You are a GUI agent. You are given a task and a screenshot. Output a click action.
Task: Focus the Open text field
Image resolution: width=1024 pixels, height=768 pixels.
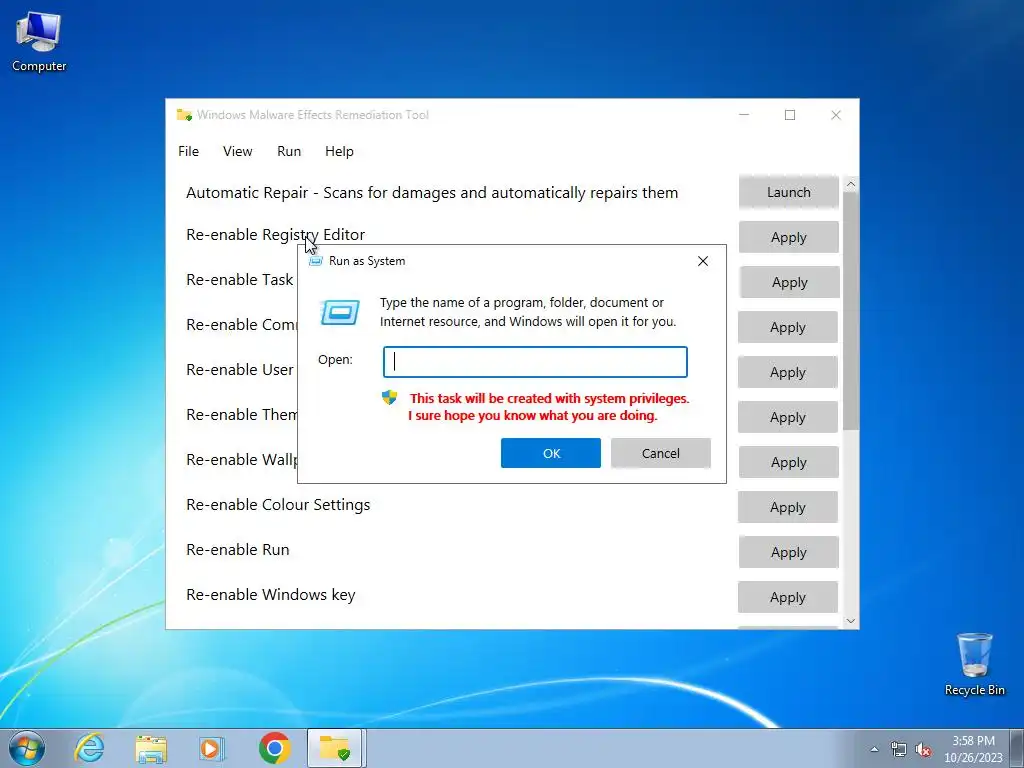[x=535, y=362]
